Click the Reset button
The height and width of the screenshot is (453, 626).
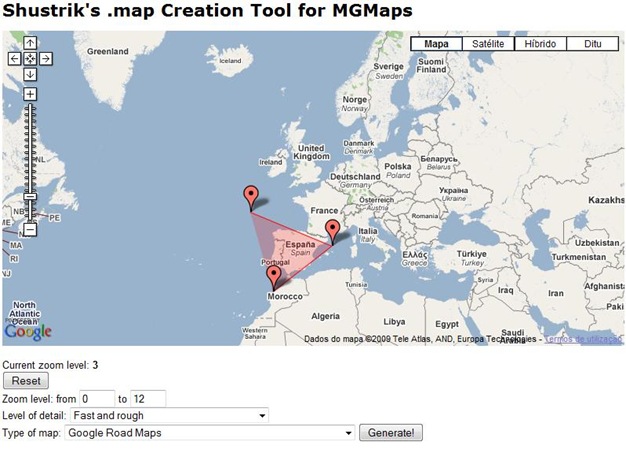(x=26, y=381)
